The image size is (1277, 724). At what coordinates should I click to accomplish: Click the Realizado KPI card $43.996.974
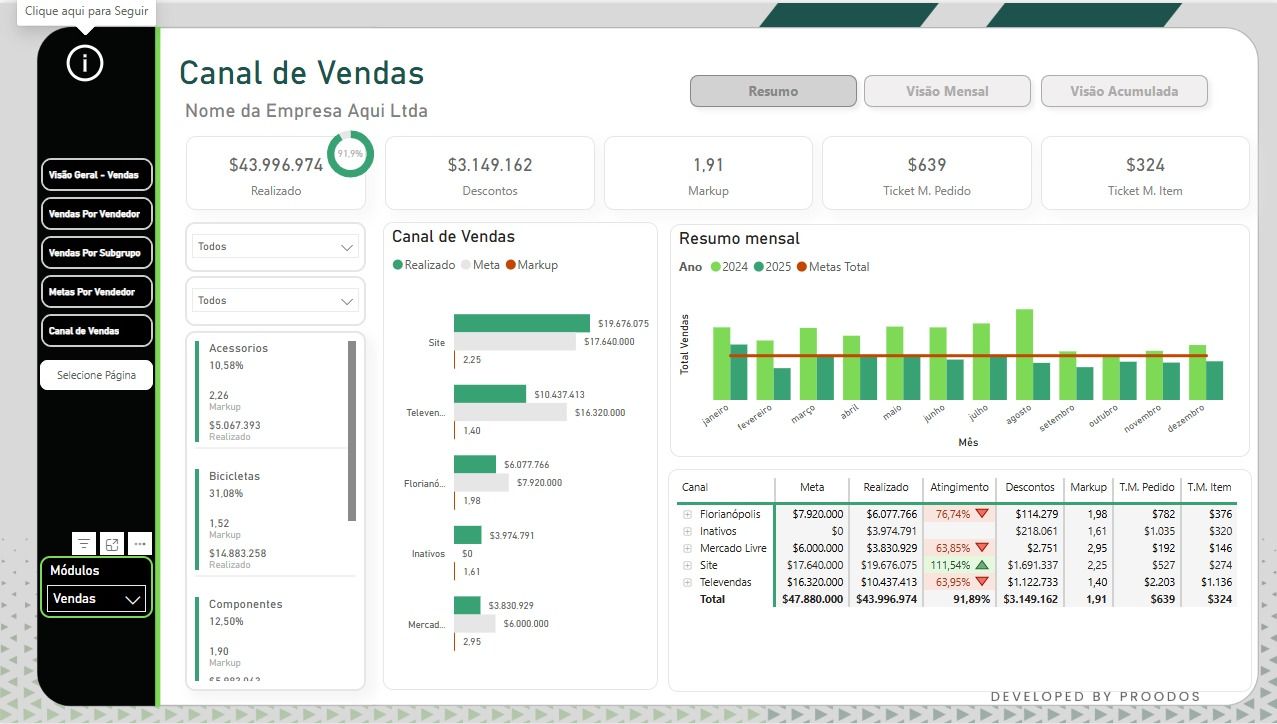[276, 173]
